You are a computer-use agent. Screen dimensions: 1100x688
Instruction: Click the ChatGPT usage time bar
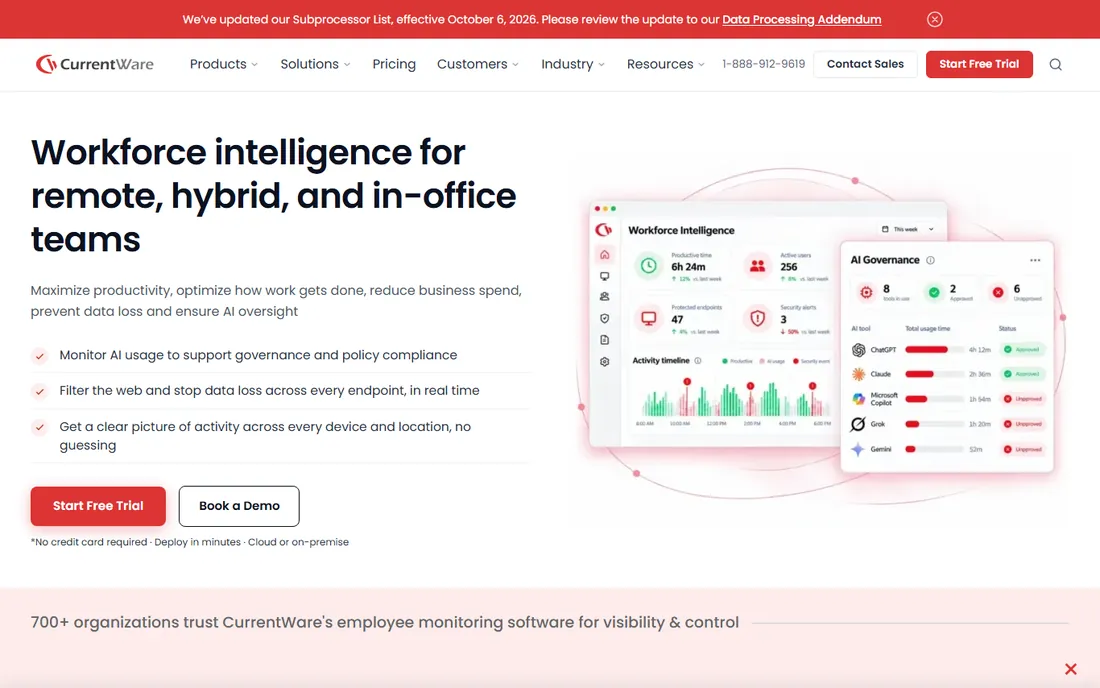pyautogui.click(x=934, y=349)
